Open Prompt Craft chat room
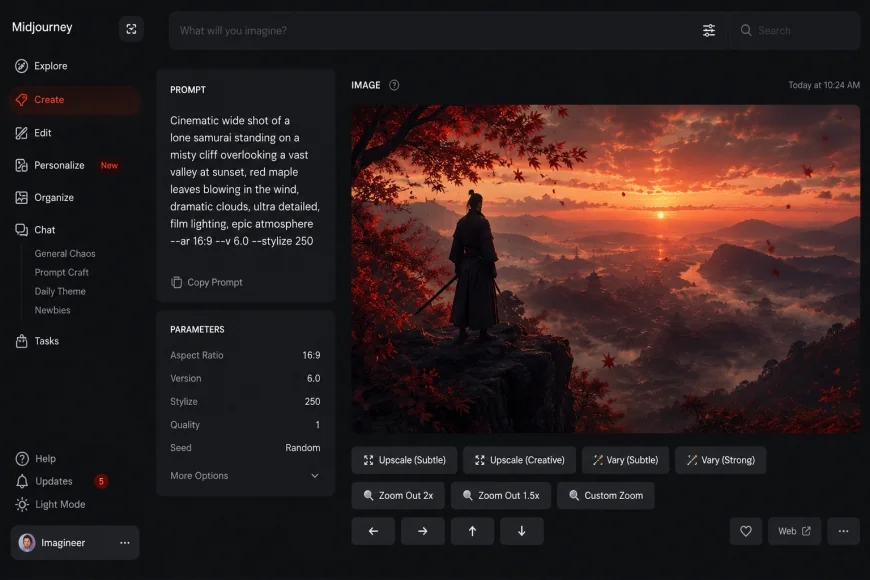Screen dimensions: 870x580 [x=62, y=273]
